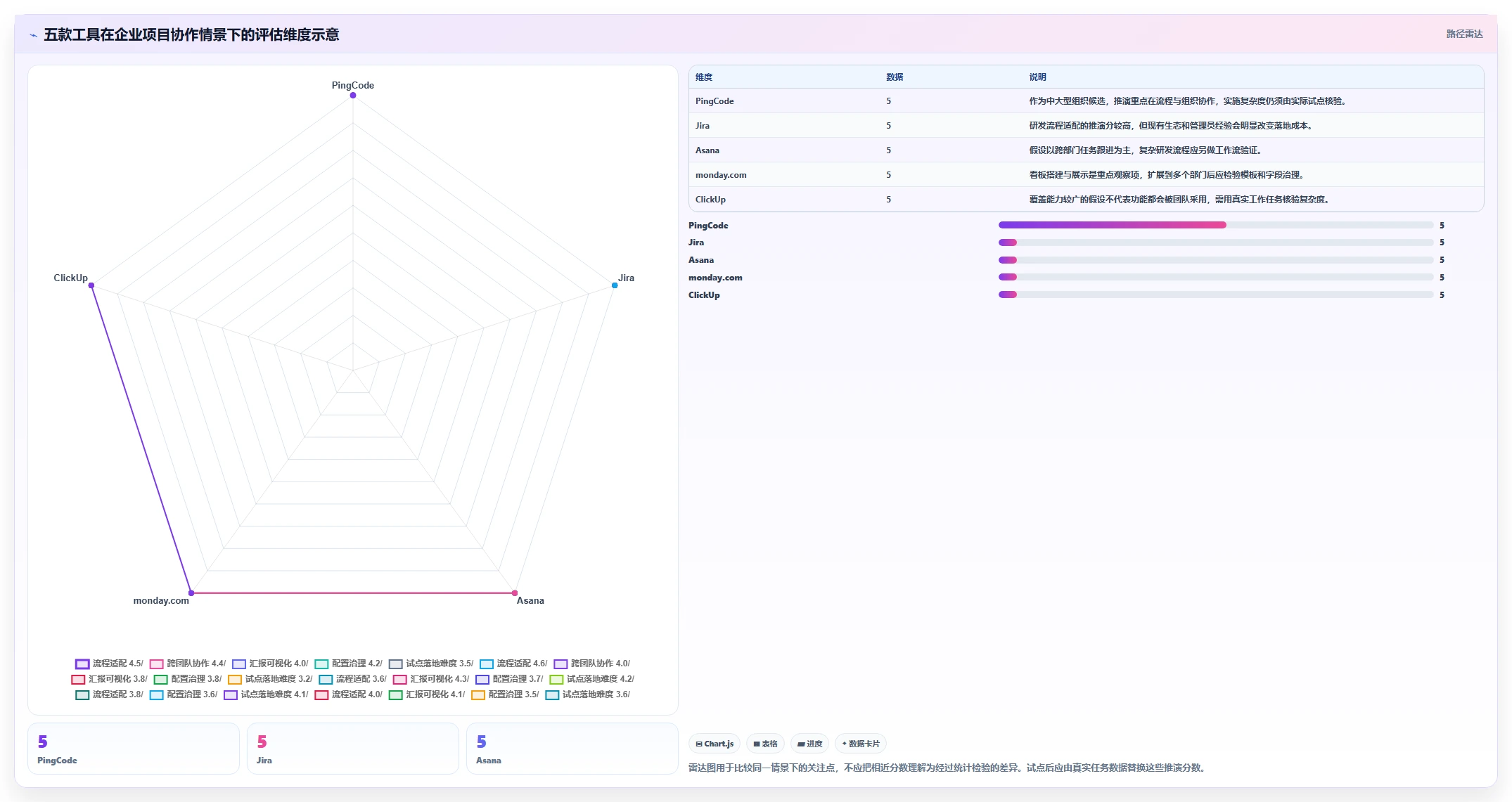The image size is (1512, 802).
Task: Click the swatch for 配置治理 3.7/
Action: [482, 680]
